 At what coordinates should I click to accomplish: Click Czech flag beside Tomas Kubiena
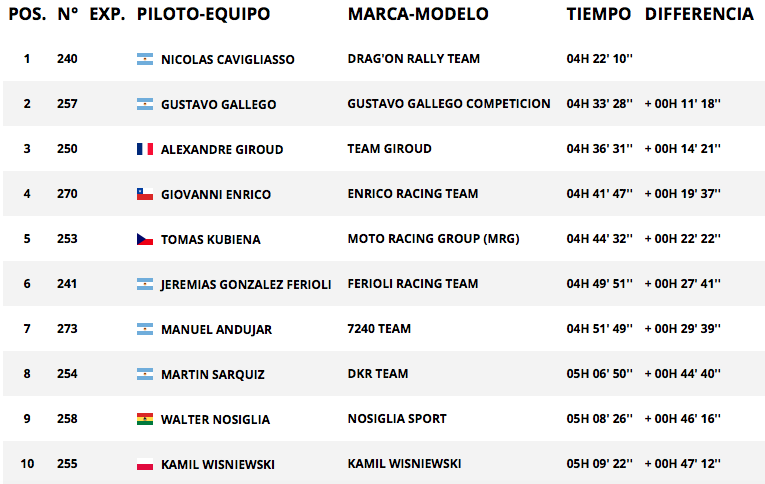coord(145,239)
